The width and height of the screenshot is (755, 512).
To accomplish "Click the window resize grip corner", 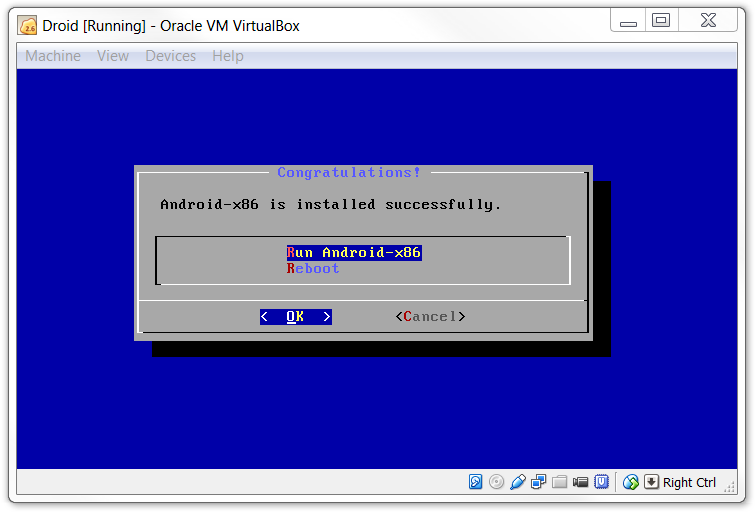I will click(730, 487).
